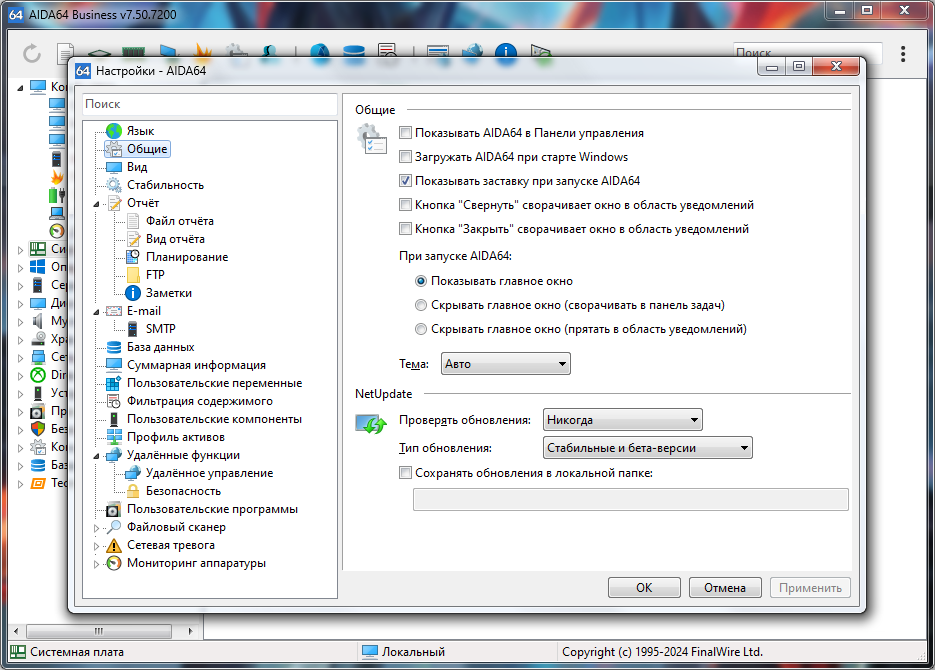
Task: Click the scrollbar right arrow in main window
Action: tap(190, 631)
